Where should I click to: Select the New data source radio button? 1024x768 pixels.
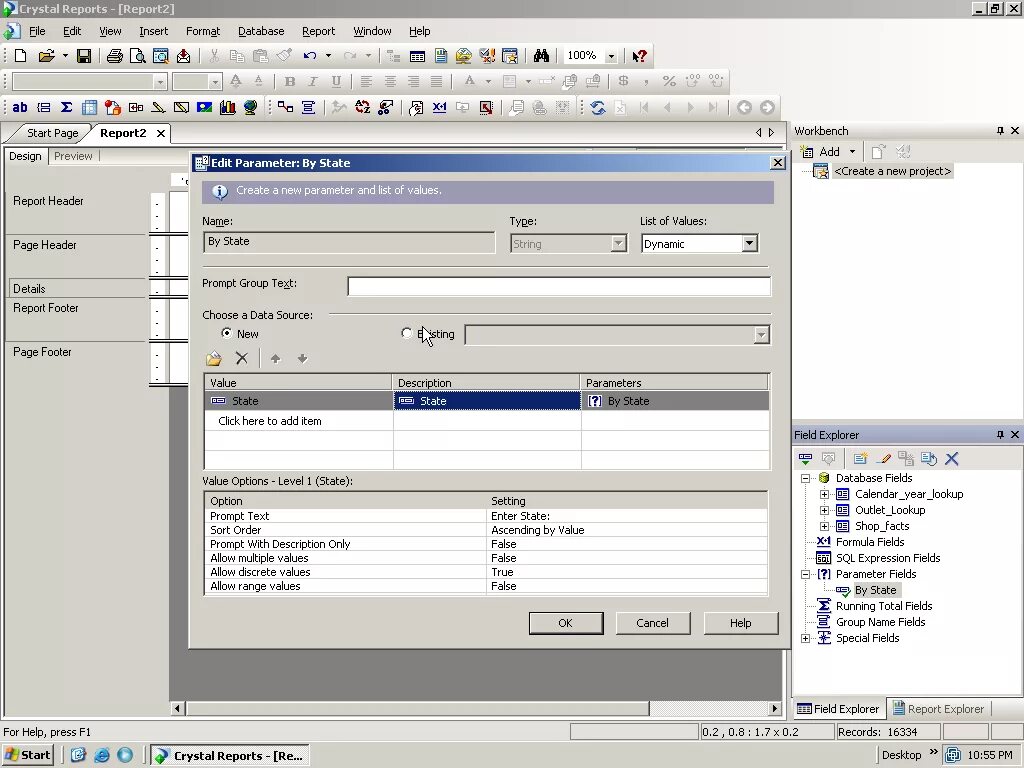[226, 333]
